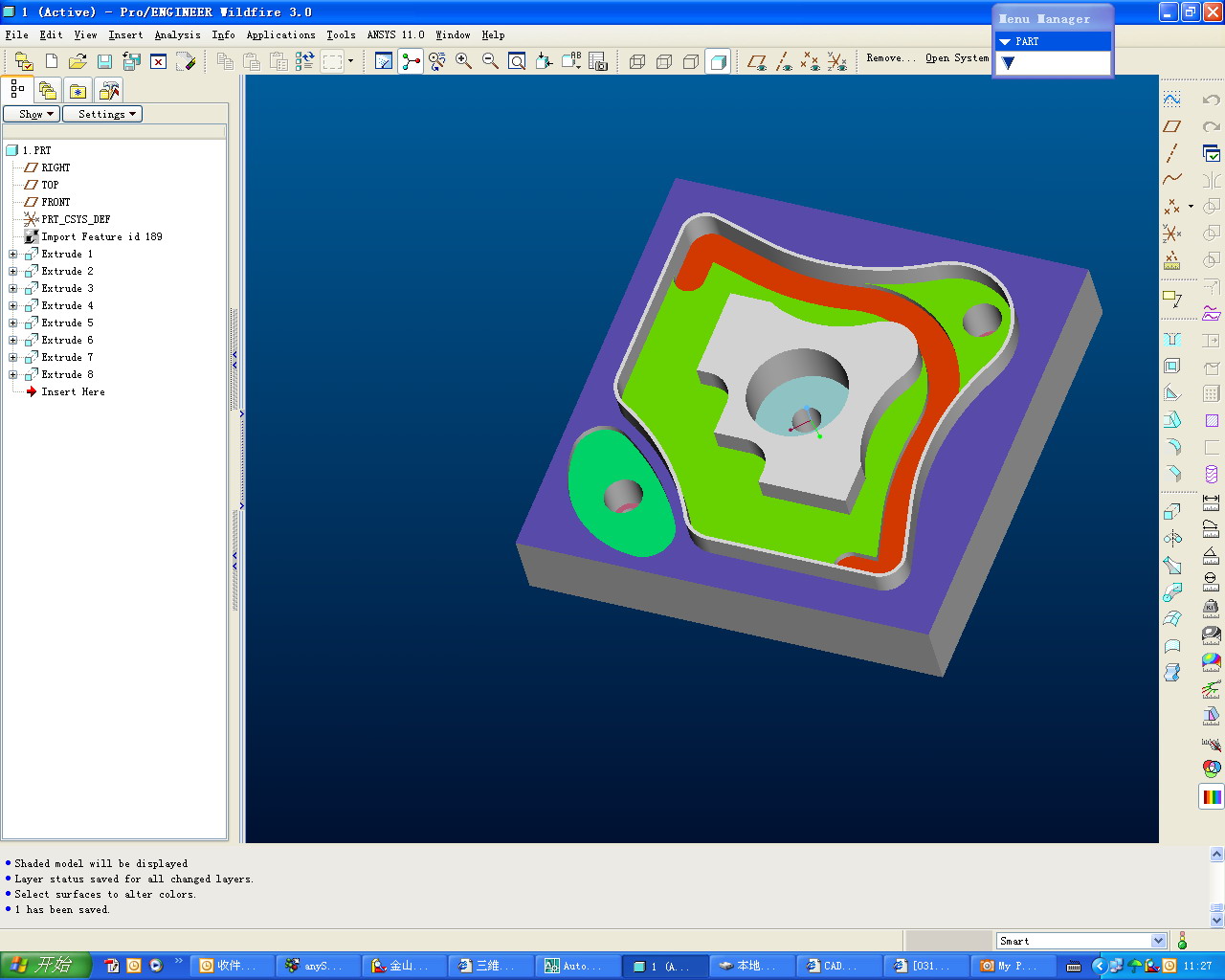This screenshot has width=1225, height=980.
Task: Click the Windows Start button
Action: coord(46,966)
